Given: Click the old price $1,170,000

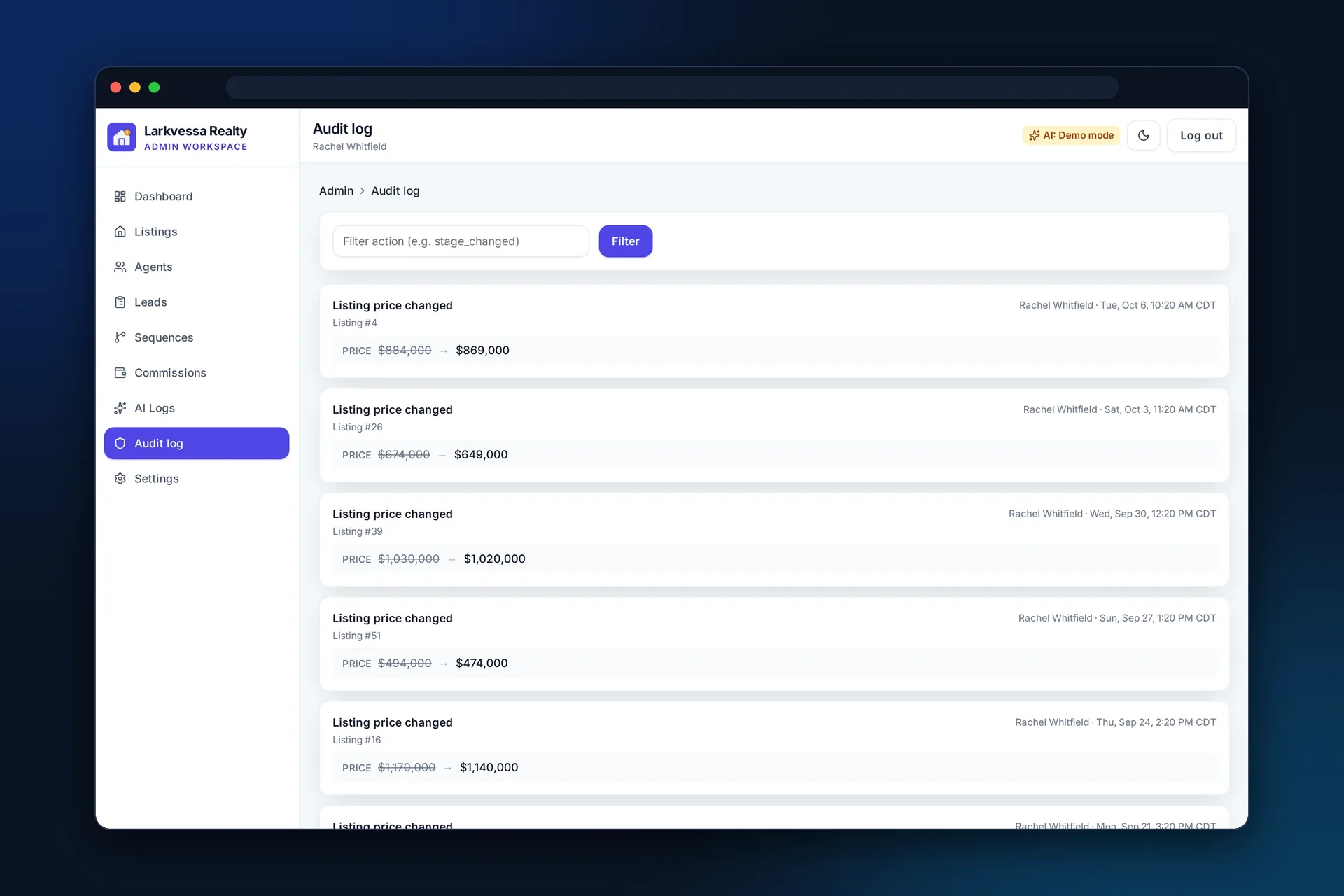Looking at the screenshot, I should (407, 768).
